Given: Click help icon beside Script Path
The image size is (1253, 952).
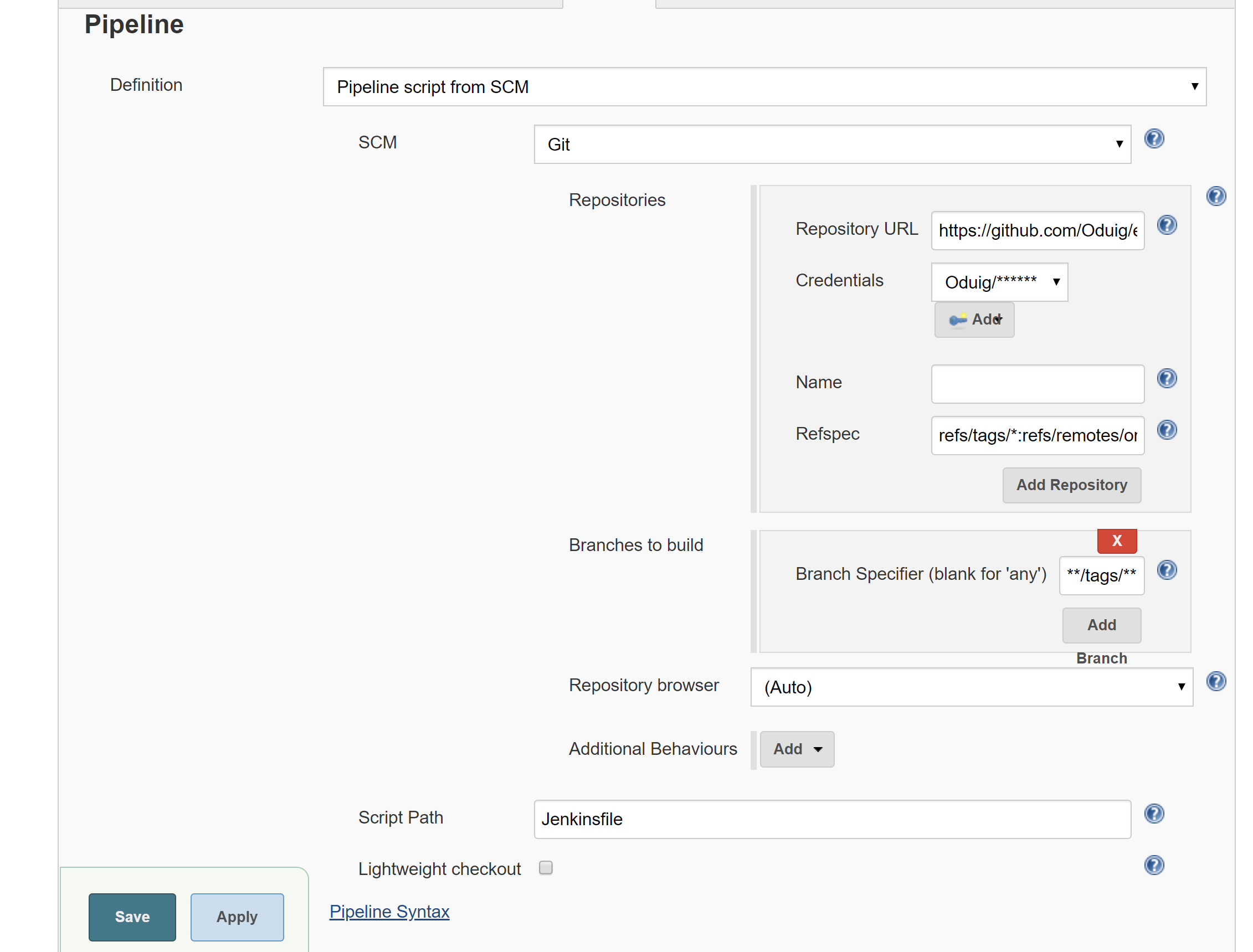Looking at the screenshot, I should click(1153, 814).
